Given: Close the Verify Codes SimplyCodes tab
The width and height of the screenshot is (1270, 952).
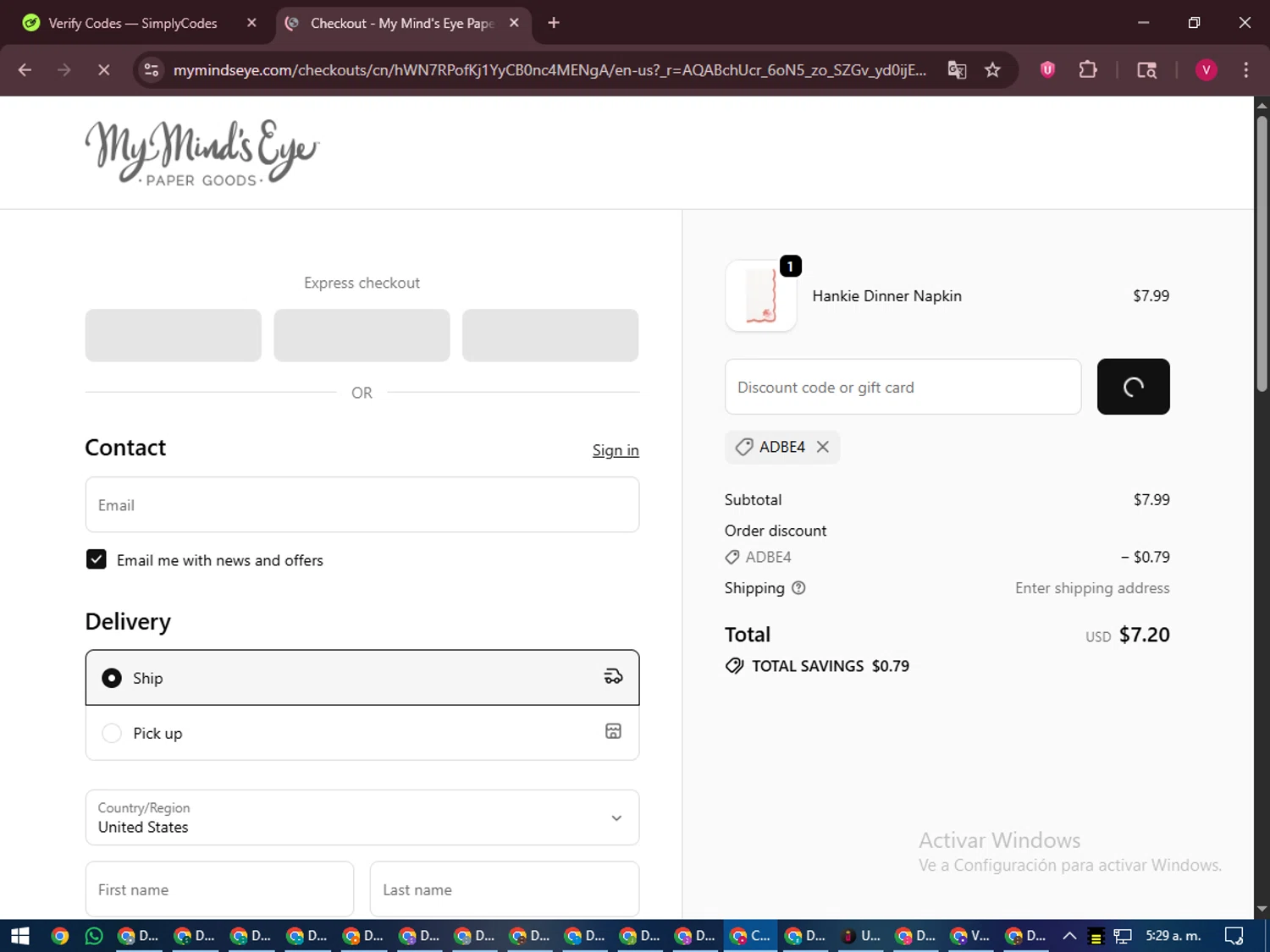Looking at the screenshot, I should click(x=251, y=23).
